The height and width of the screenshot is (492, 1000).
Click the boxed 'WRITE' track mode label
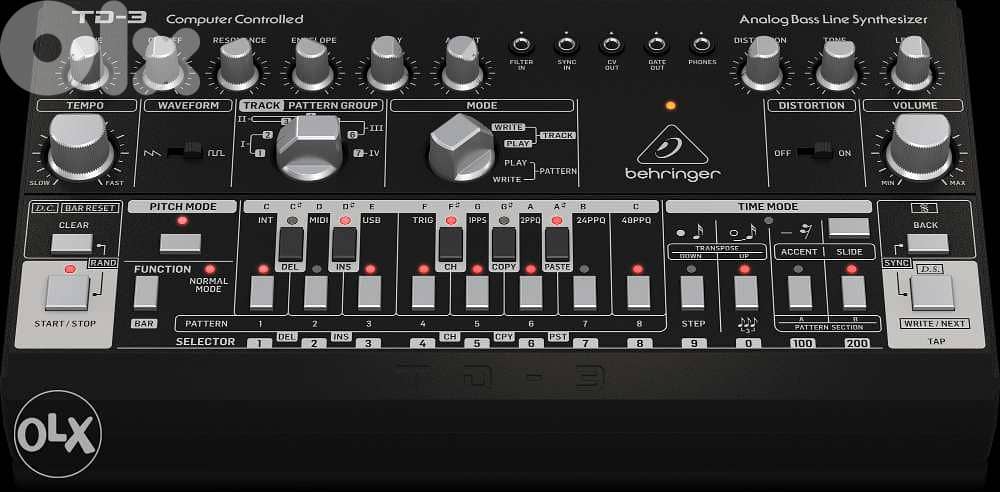pos(508,127)
